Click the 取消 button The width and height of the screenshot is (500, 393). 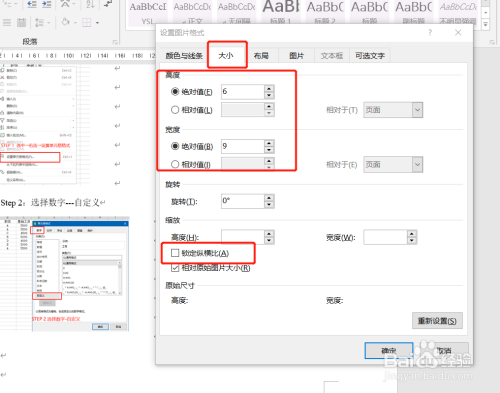pos(444,351)
